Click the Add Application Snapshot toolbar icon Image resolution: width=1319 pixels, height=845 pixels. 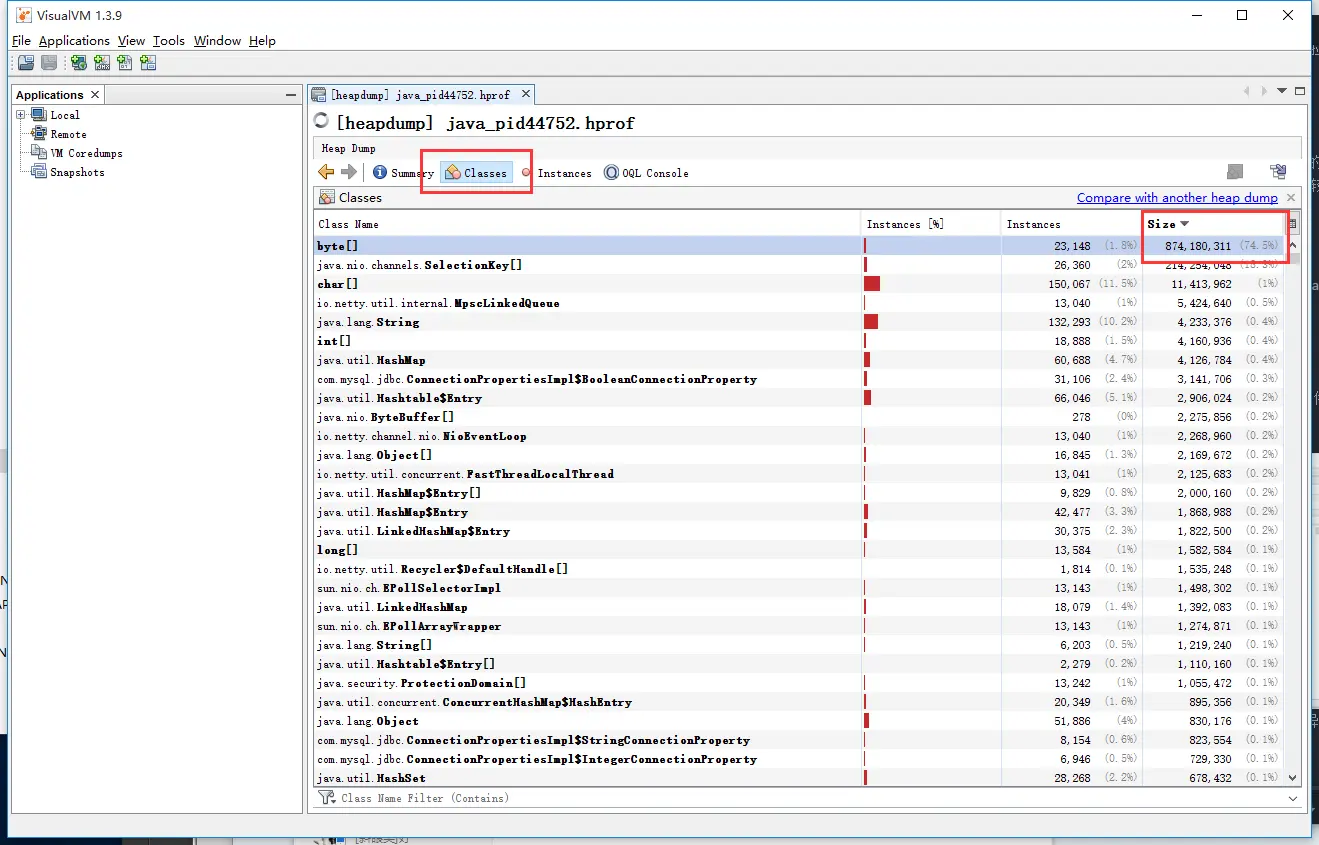(148, 63)
